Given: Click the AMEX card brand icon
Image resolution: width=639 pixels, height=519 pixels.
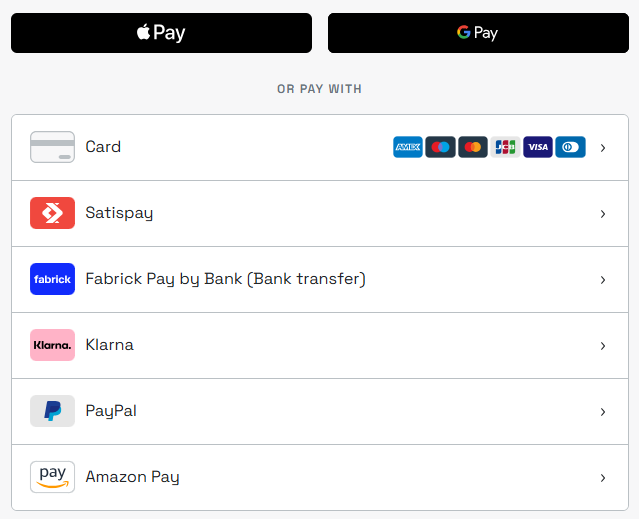Looking at the screenshot, I should [x=408, y=147].
